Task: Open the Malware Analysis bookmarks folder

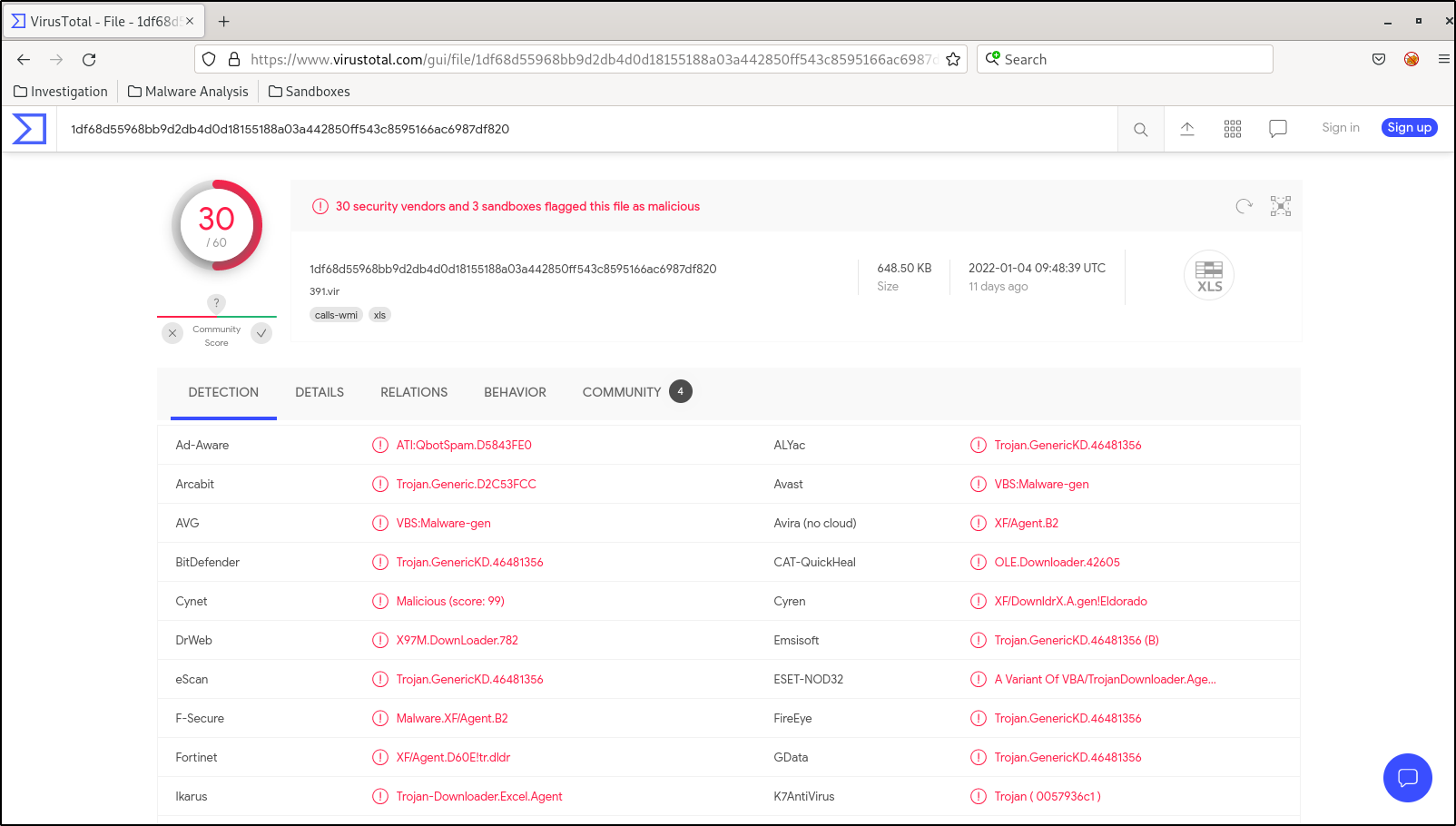Action: [188, 92]
